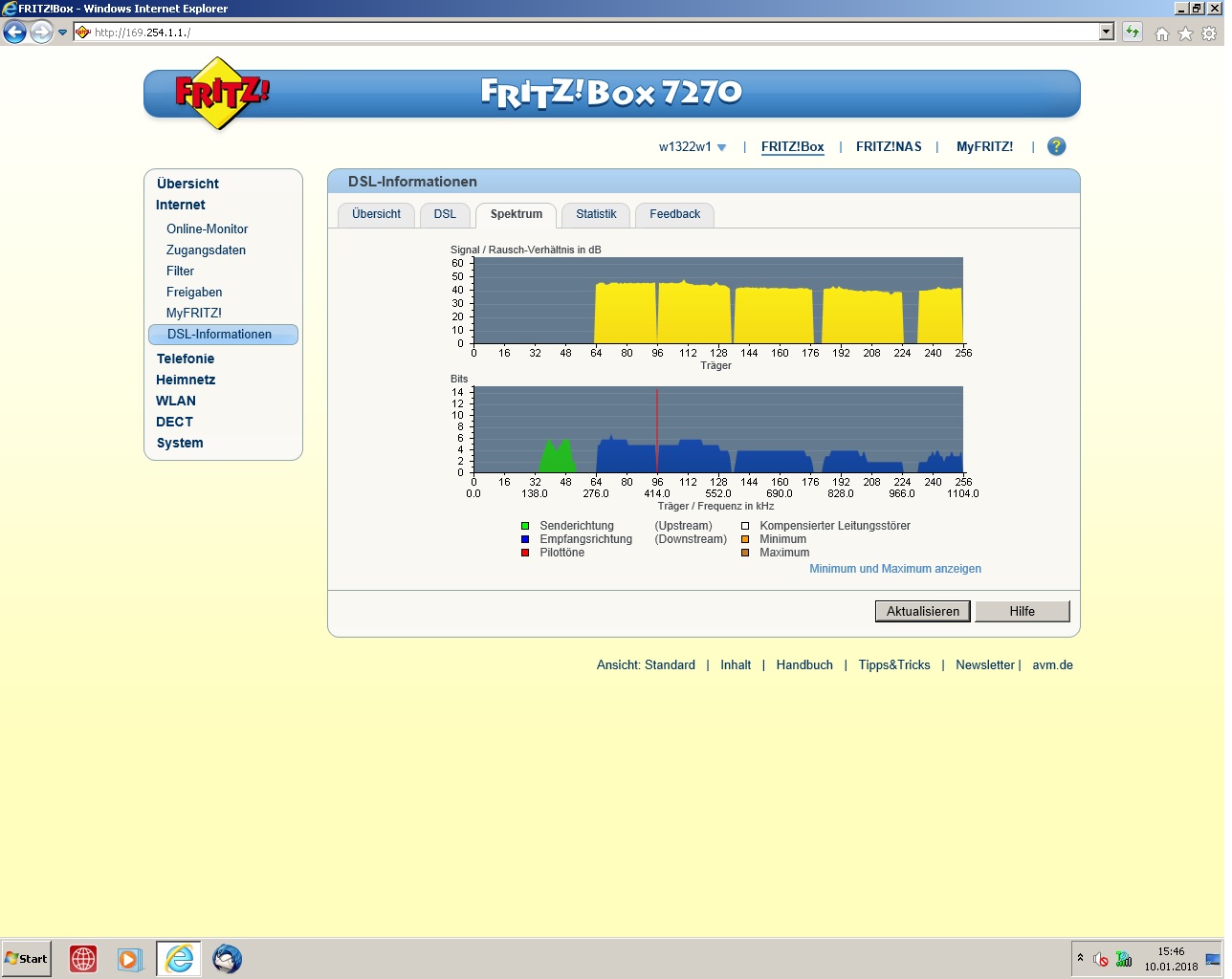Click the browser back arrow button
This screenshot has width=1232, height=979.
[x=14, y=33]
